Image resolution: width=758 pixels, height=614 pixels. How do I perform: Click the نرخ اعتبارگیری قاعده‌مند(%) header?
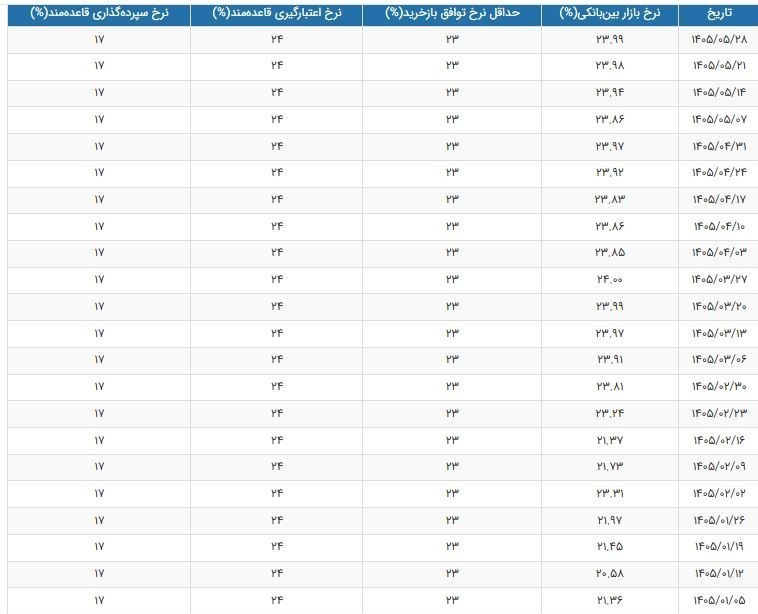[277, 15]
